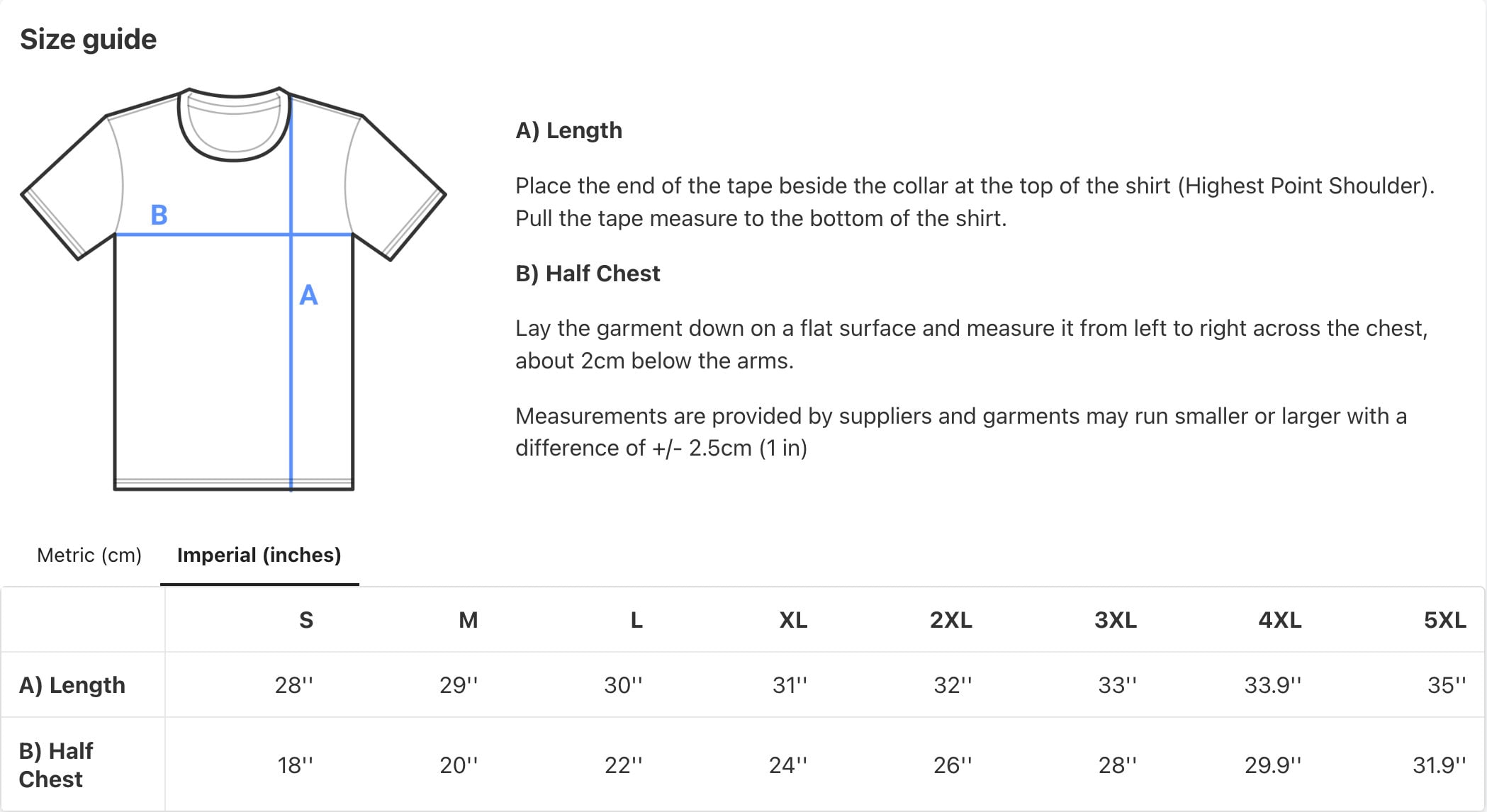Select the 3XL size column header

1116,620
